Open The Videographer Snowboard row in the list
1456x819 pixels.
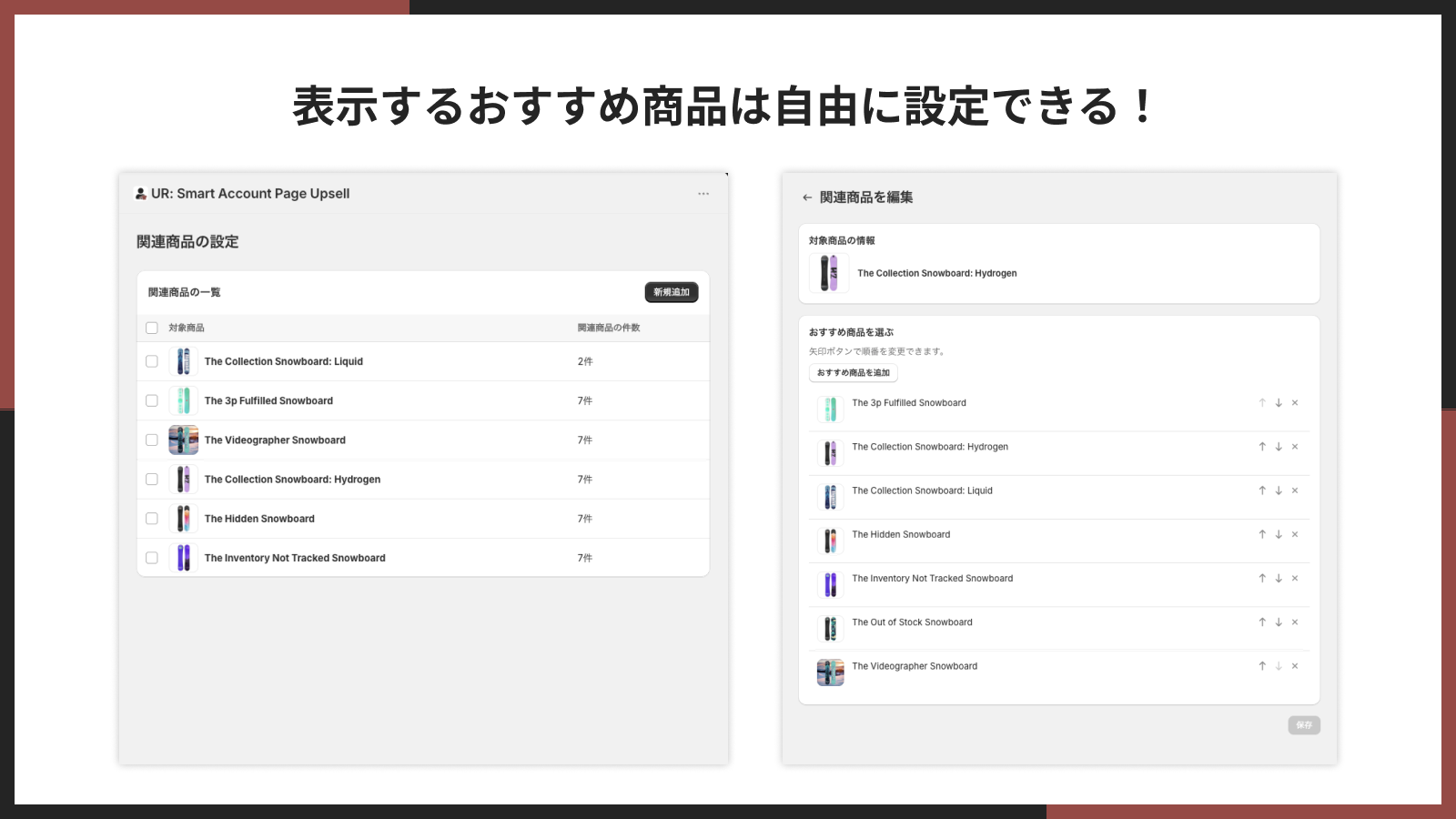[x=423, y=440]
